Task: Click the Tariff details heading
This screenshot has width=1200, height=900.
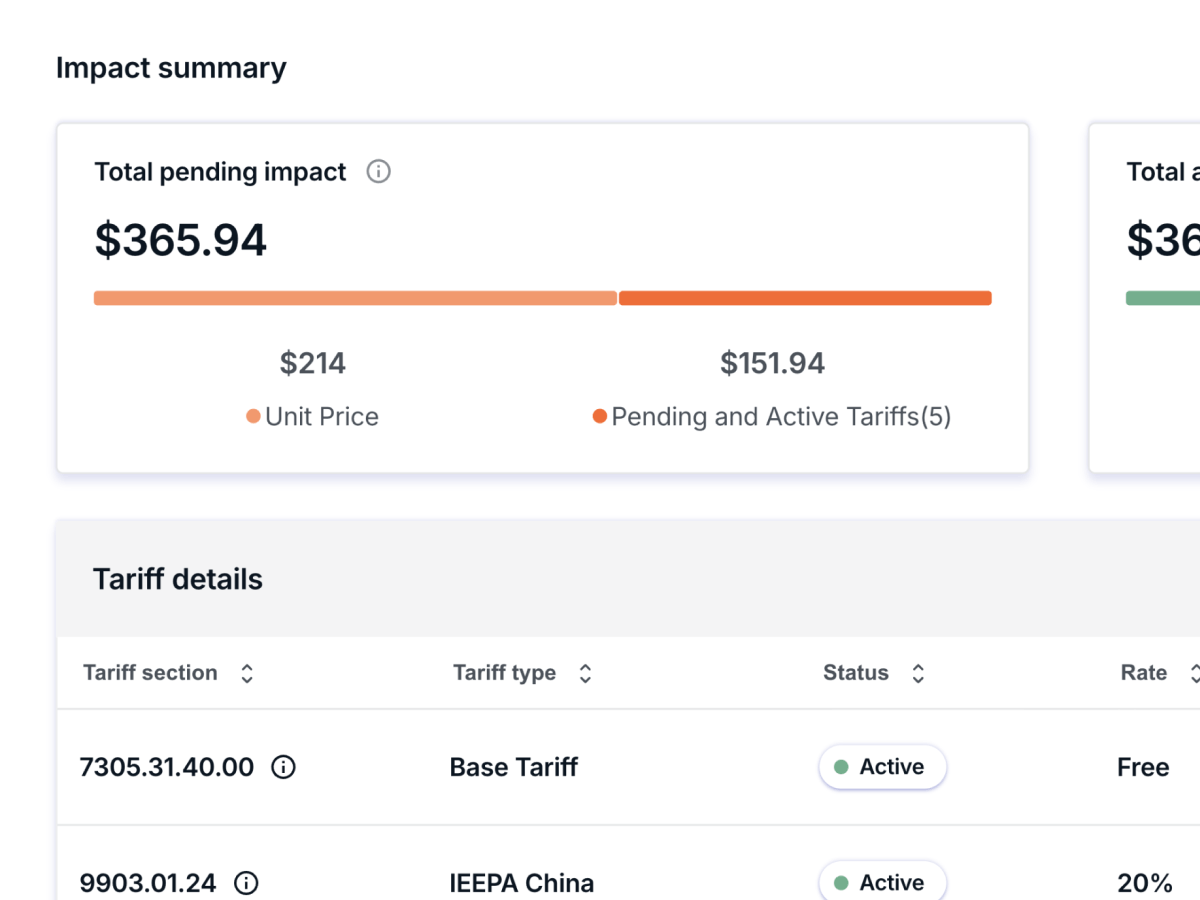Action: coord(178,579)
